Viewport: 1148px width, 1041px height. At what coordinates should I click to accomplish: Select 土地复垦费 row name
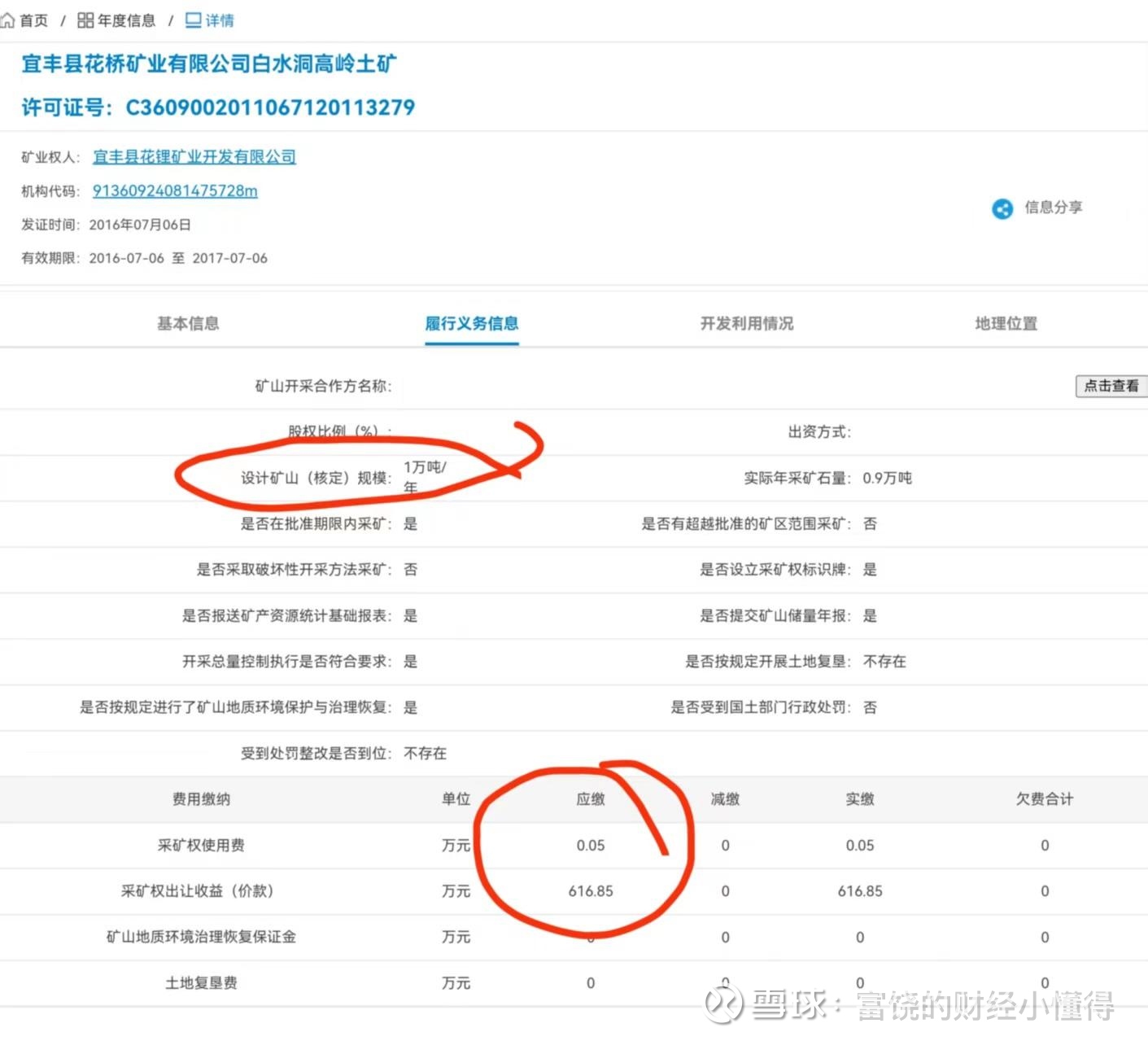coord(201,983)
